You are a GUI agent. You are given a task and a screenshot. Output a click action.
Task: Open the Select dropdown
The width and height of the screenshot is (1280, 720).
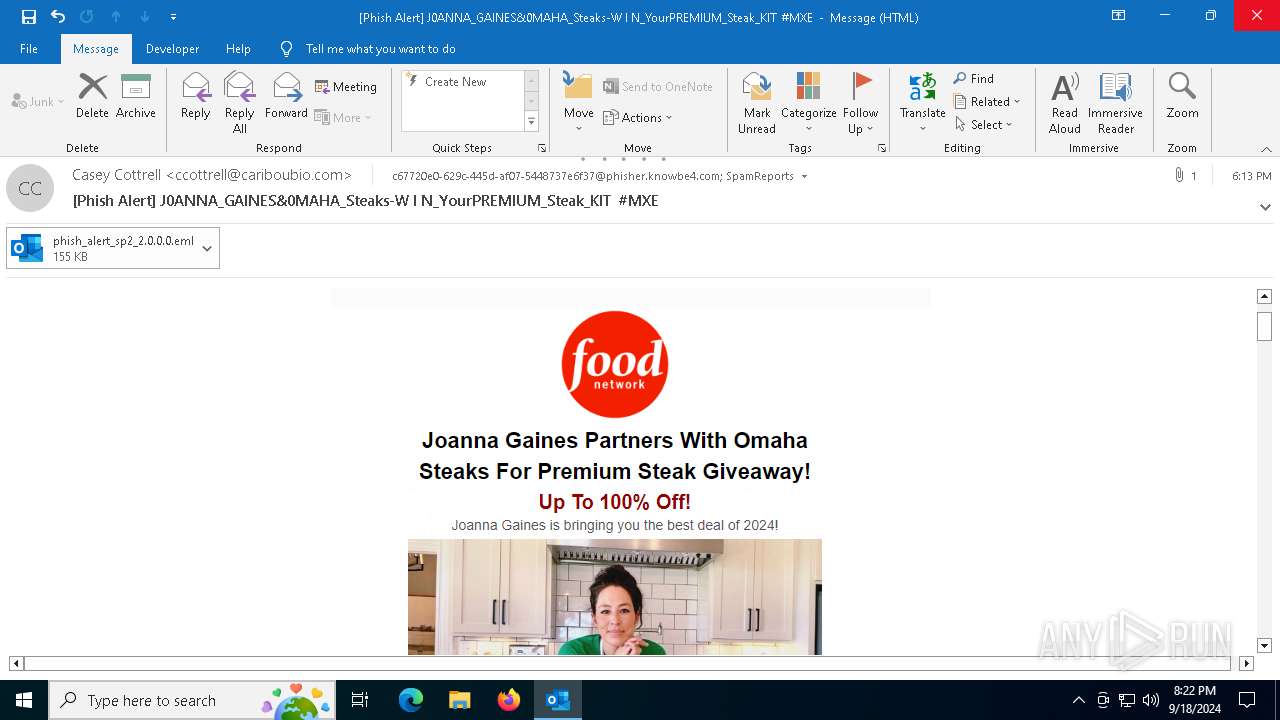point(984,125)
